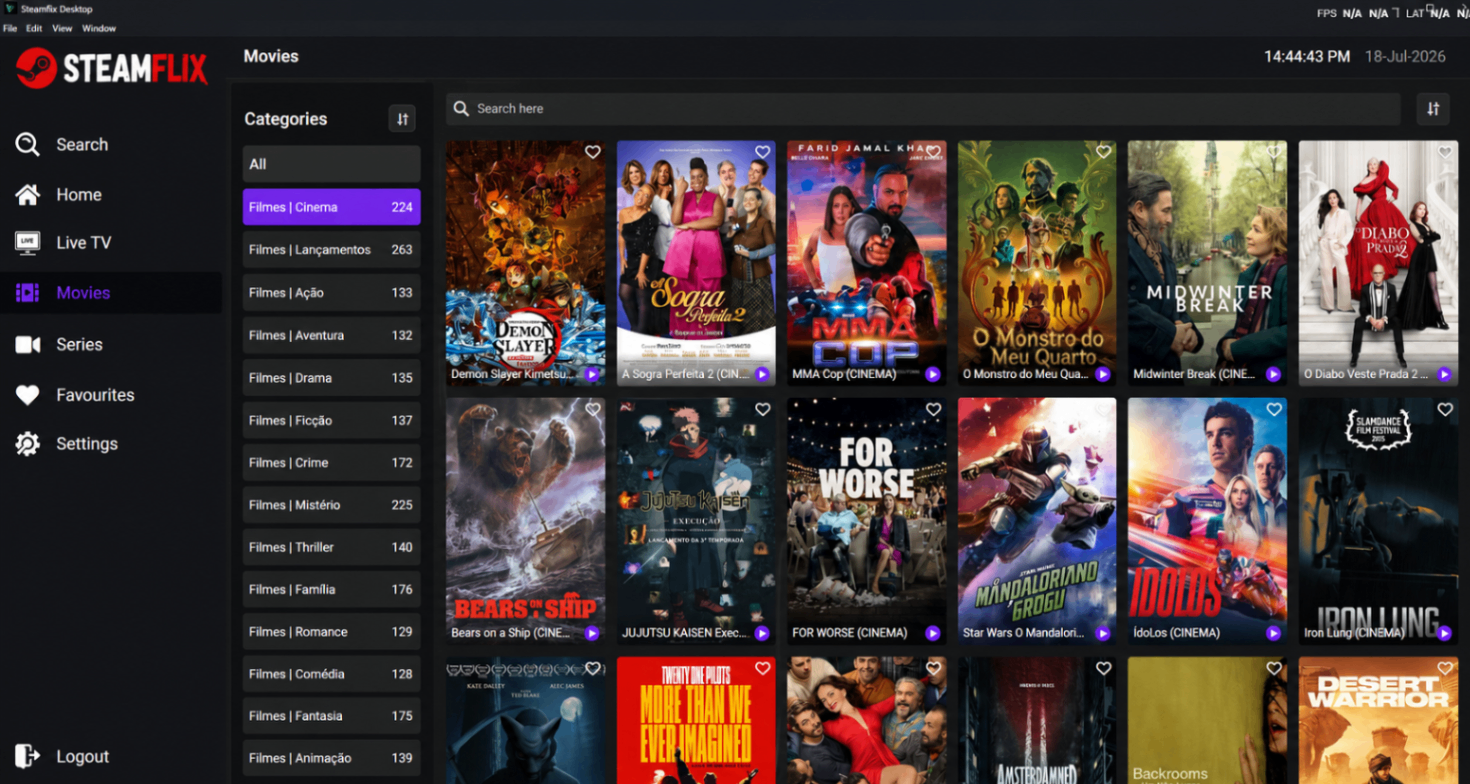Play A Sogra Perfeita 2 via play icon
Screen dimensions: 1470x784
[x=762, y=374]
